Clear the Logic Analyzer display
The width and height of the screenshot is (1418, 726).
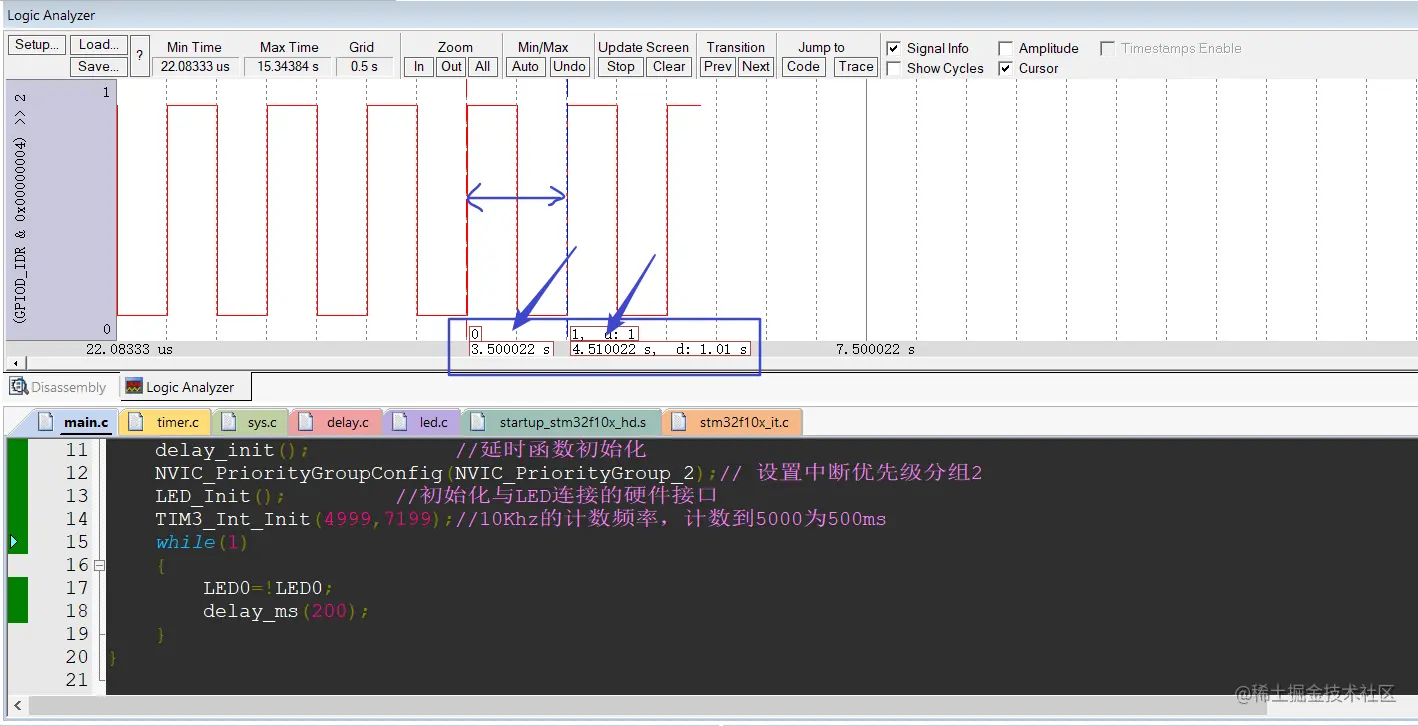point(668,66)
